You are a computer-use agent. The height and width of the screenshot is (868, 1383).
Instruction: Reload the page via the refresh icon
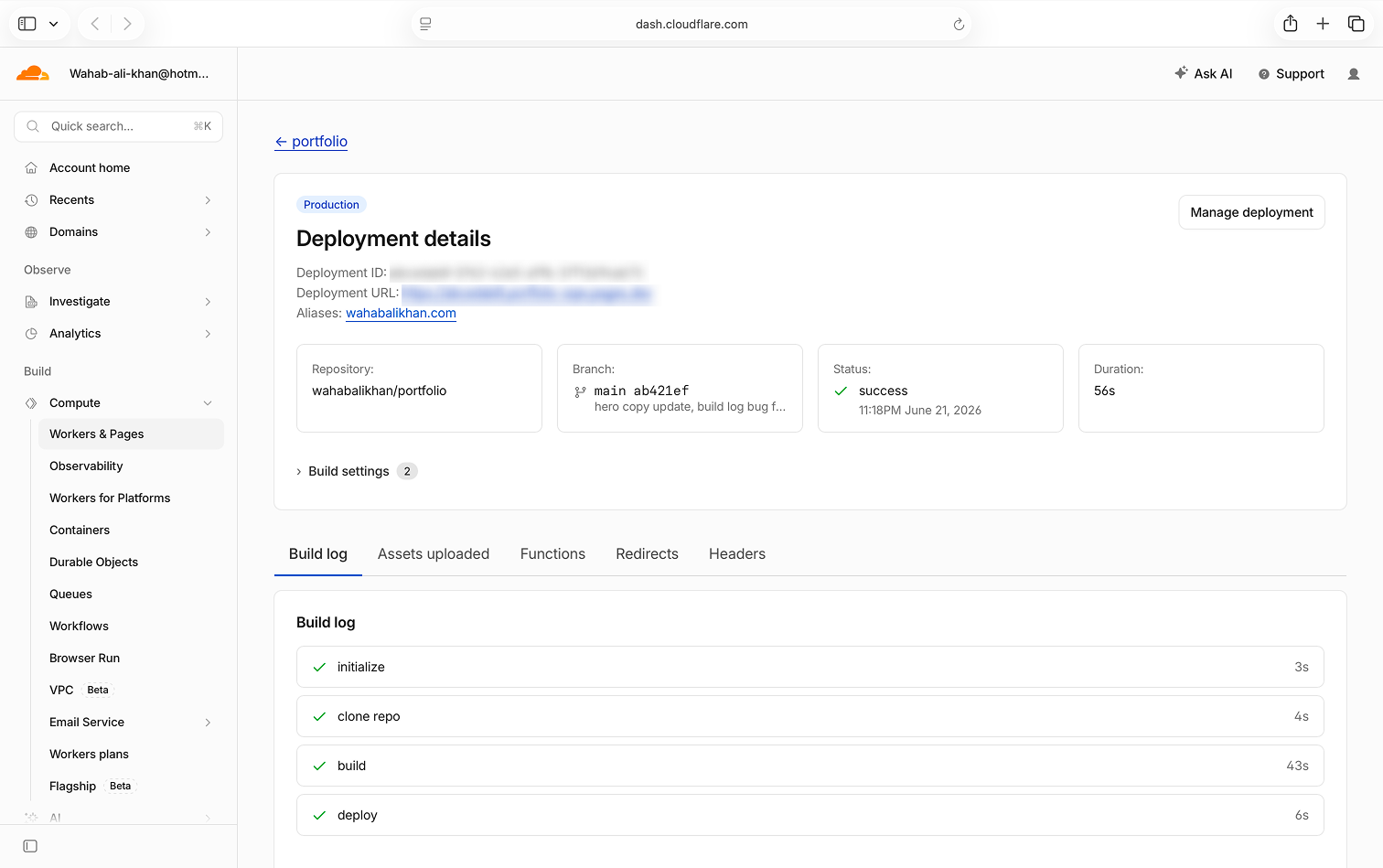click(959, 25)
